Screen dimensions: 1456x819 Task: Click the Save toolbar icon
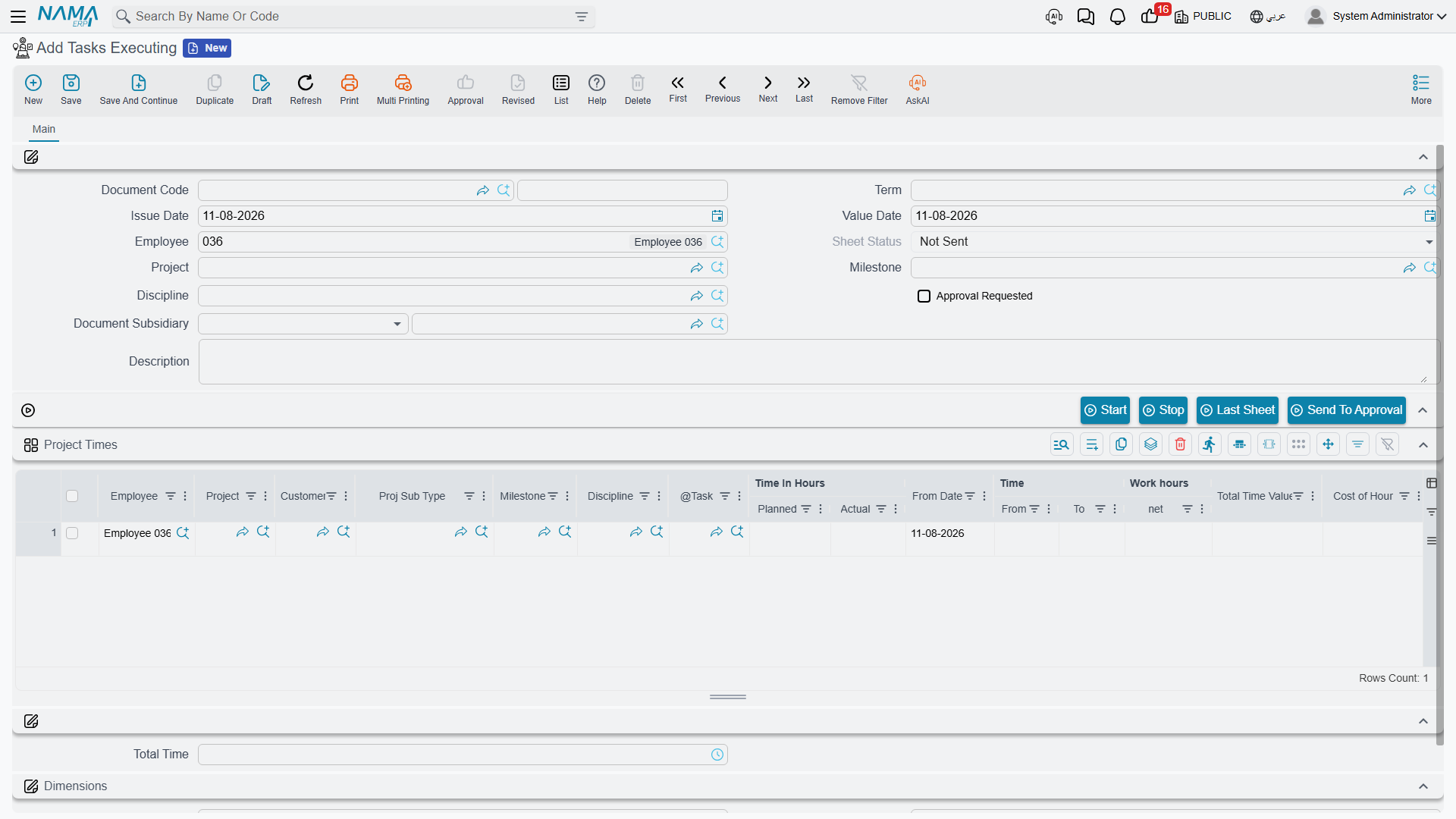coord(71,83)
